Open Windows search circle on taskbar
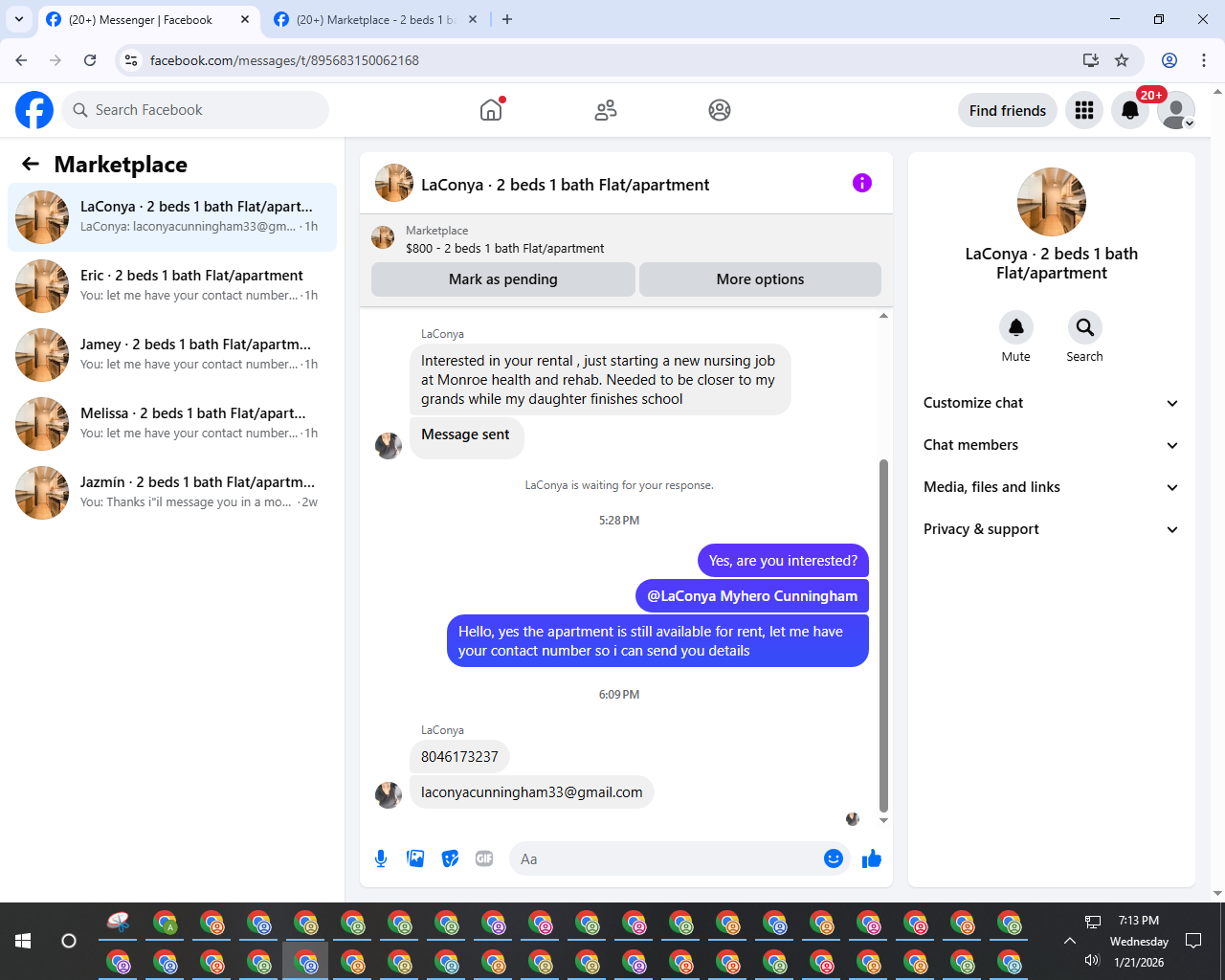The height and width of the screenshot is (980, 1225). coord(69,941)
